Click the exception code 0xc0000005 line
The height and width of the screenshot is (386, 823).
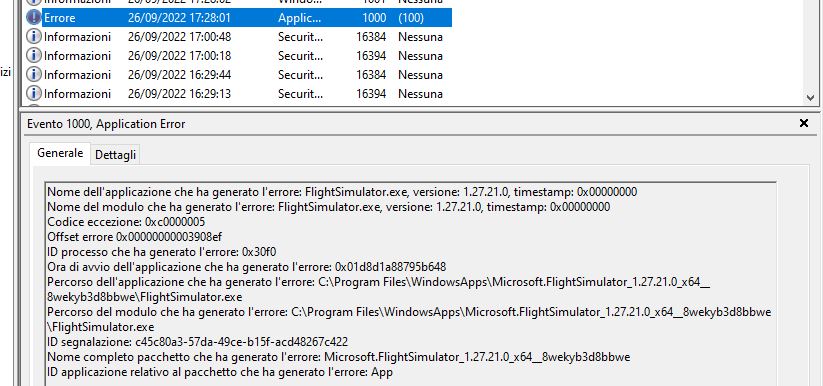tap(126, 222)
